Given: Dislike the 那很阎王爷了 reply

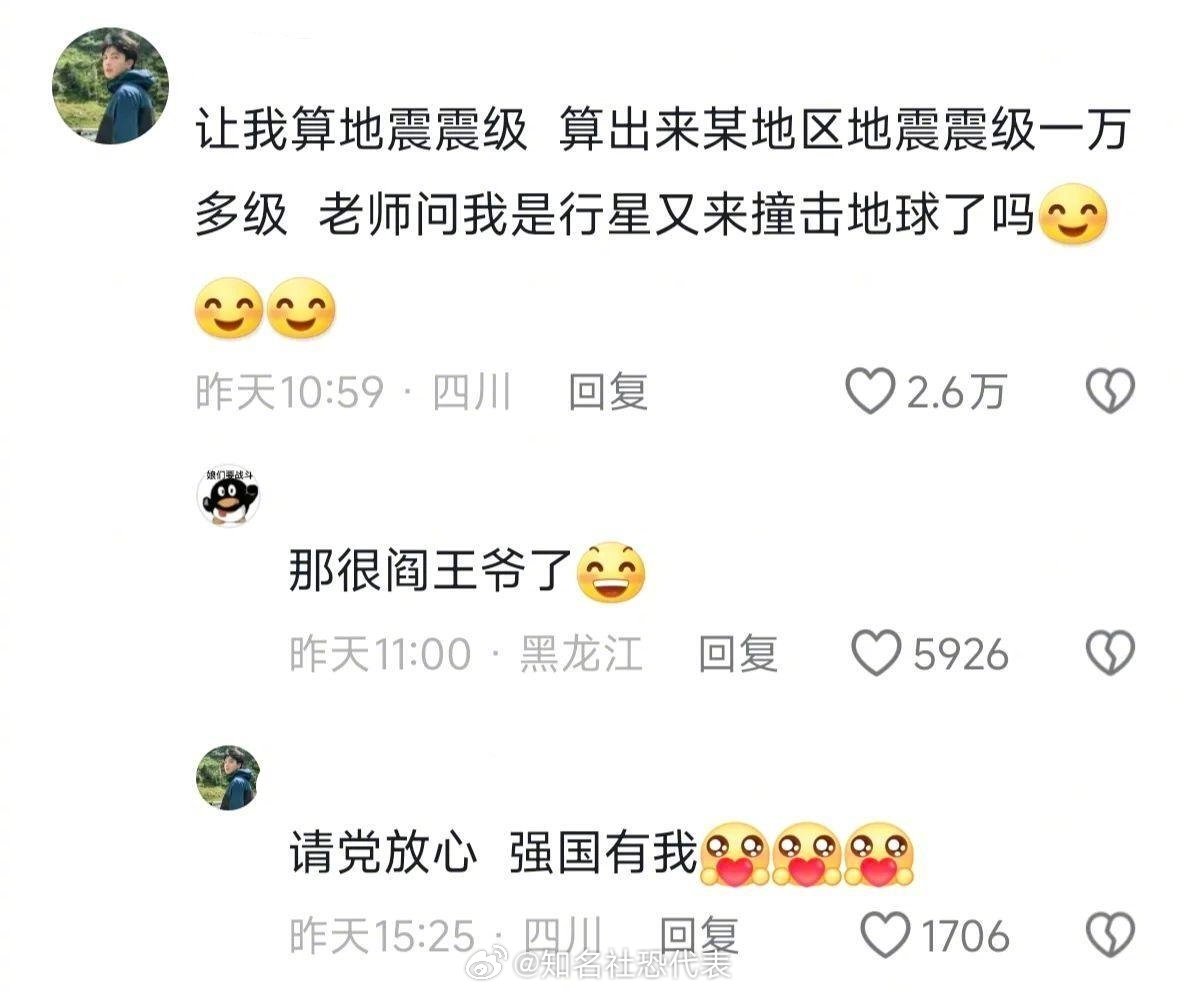Looking at the screenshot, I should tap(1110, 654).
